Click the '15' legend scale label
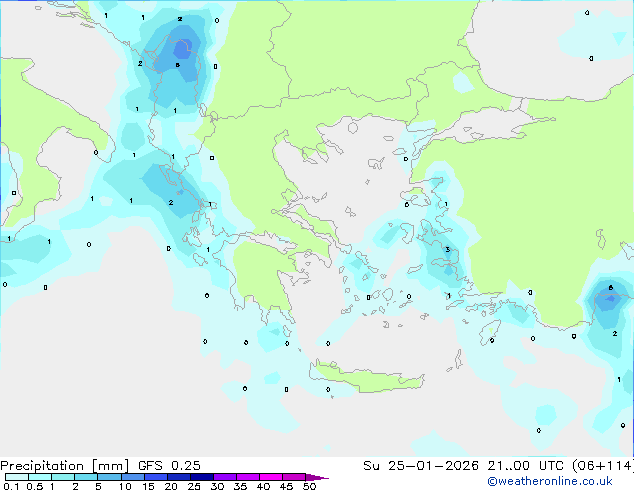This screenshot has height=490, width=634. pos(148,486)
